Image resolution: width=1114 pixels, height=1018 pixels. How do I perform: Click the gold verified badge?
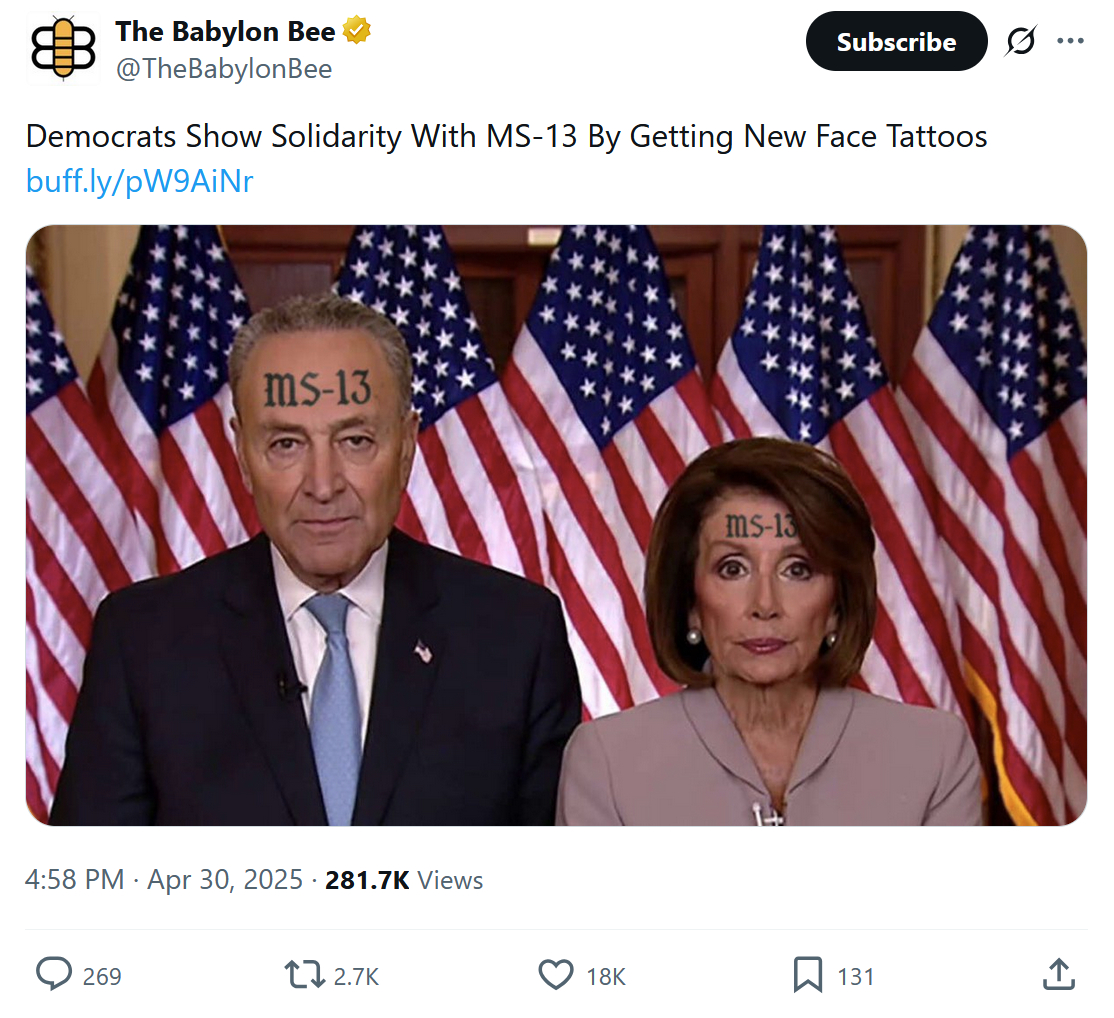coord(358,31)
